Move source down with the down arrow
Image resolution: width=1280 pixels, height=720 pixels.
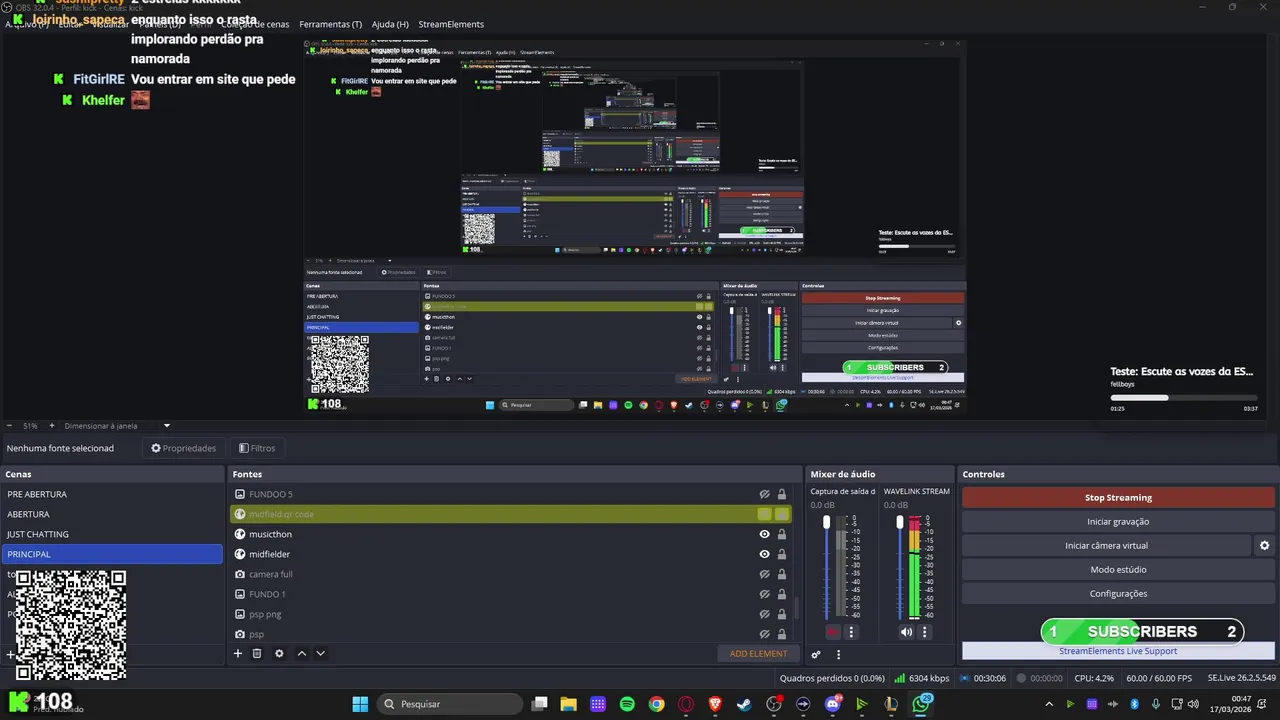pos(321,653)
